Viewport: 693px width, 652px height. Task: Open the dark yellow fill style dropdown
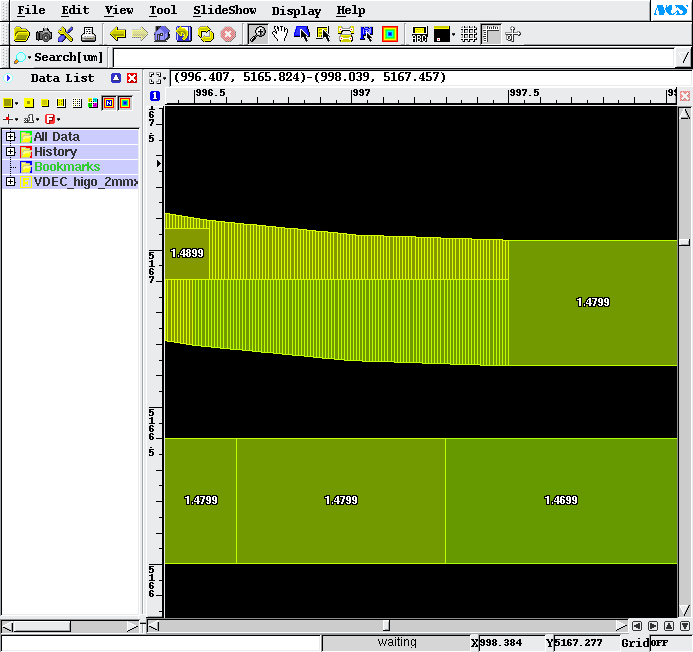tap(10, 103)
